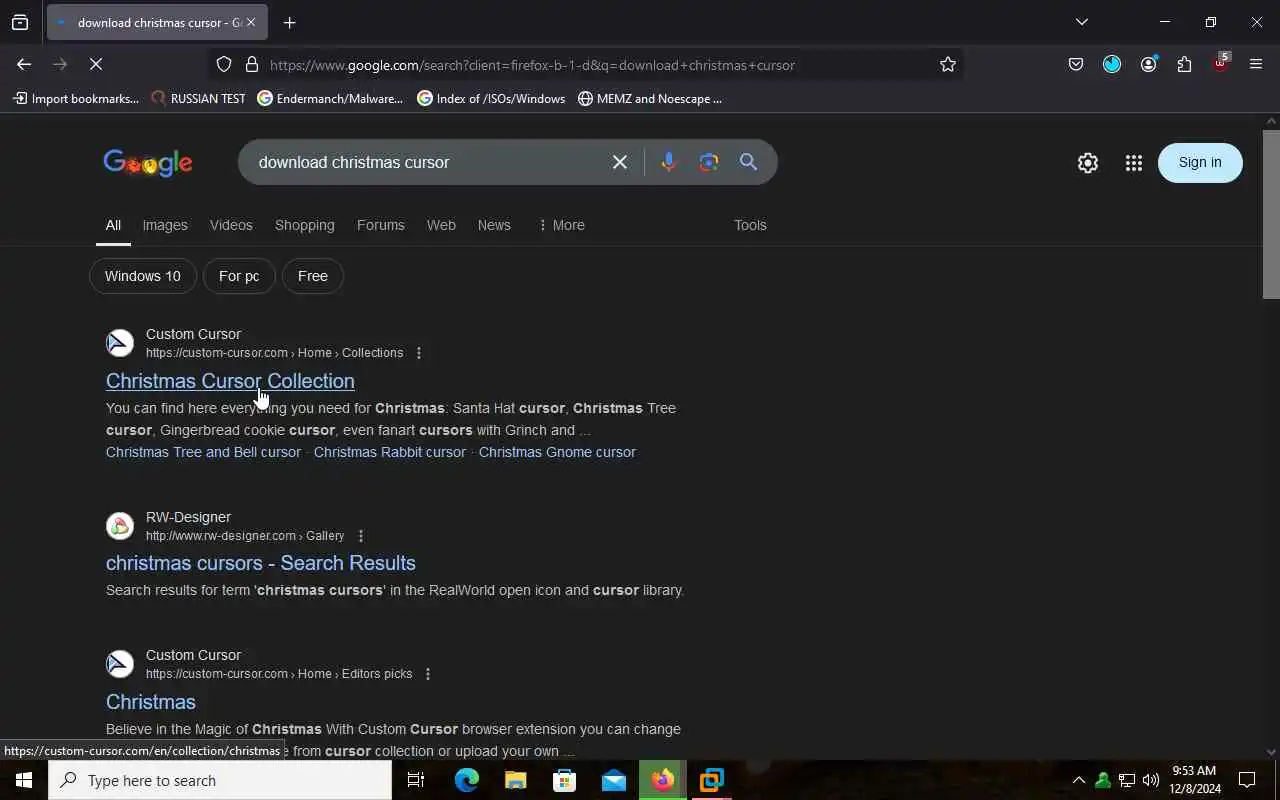Viewport: 1280px width, 800px height.
Task: Open Task View on taskbar
Action: tap(416, 780)
